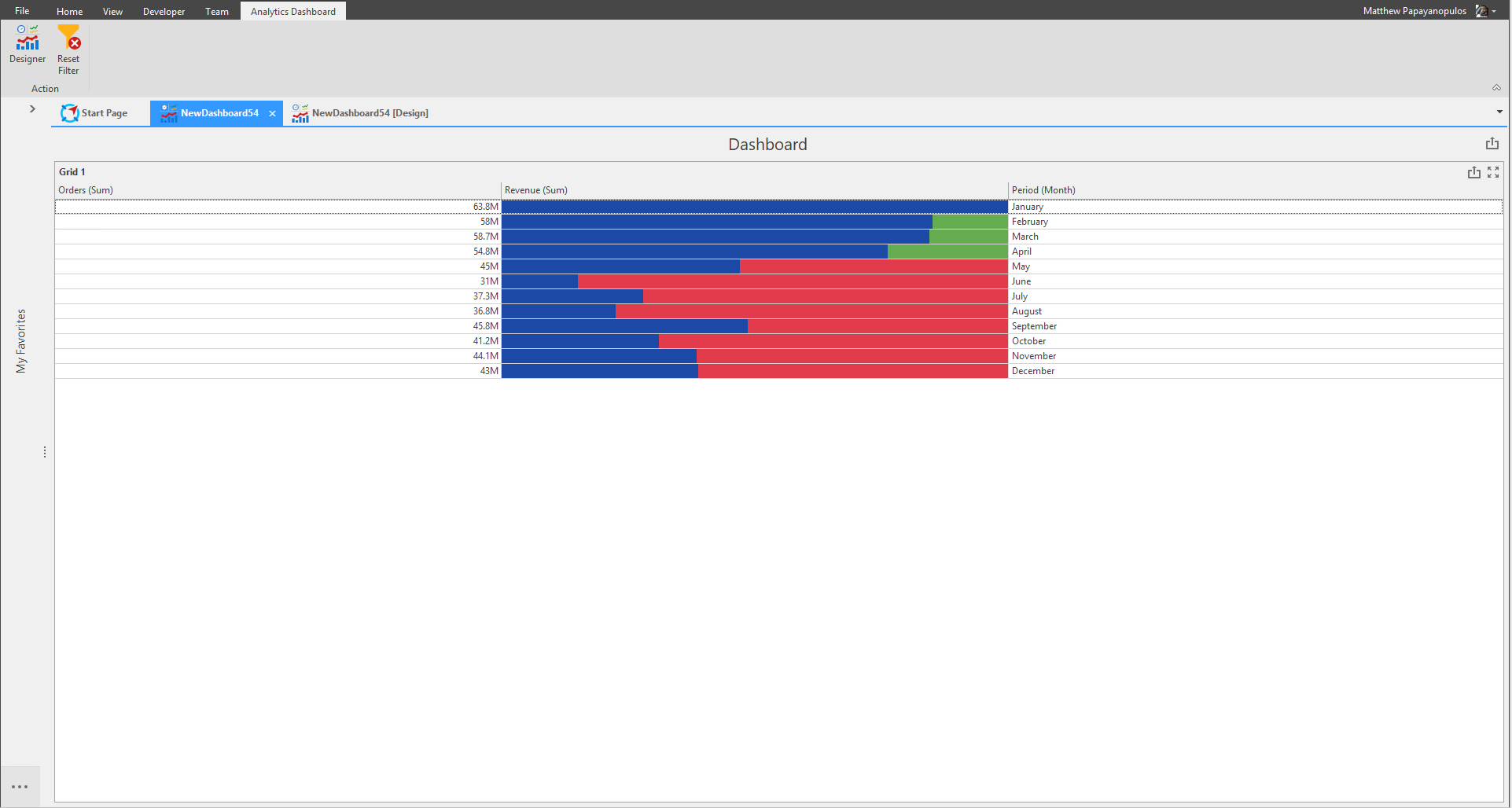Open the Team ribbon tab
This screenshot has height=808, width=1512.
coord(216,11)
